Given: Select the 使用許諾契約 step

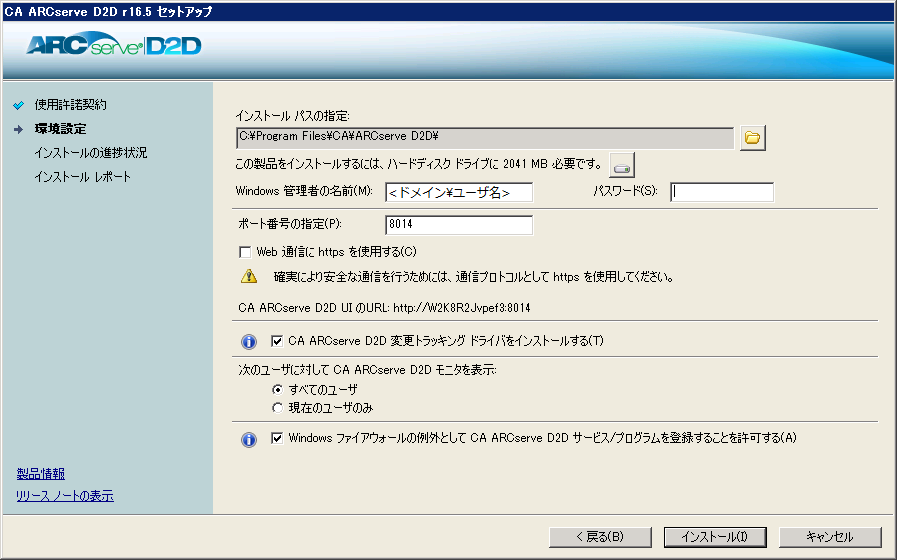Looking at the screenshot, I should coord(70,105).
